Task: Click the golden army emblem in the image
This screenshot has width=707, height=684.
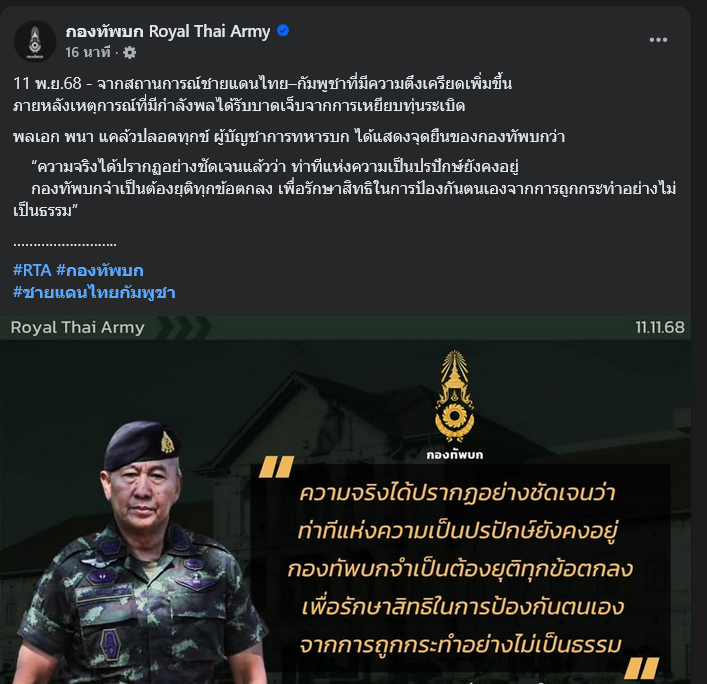Action: [454, 397]
